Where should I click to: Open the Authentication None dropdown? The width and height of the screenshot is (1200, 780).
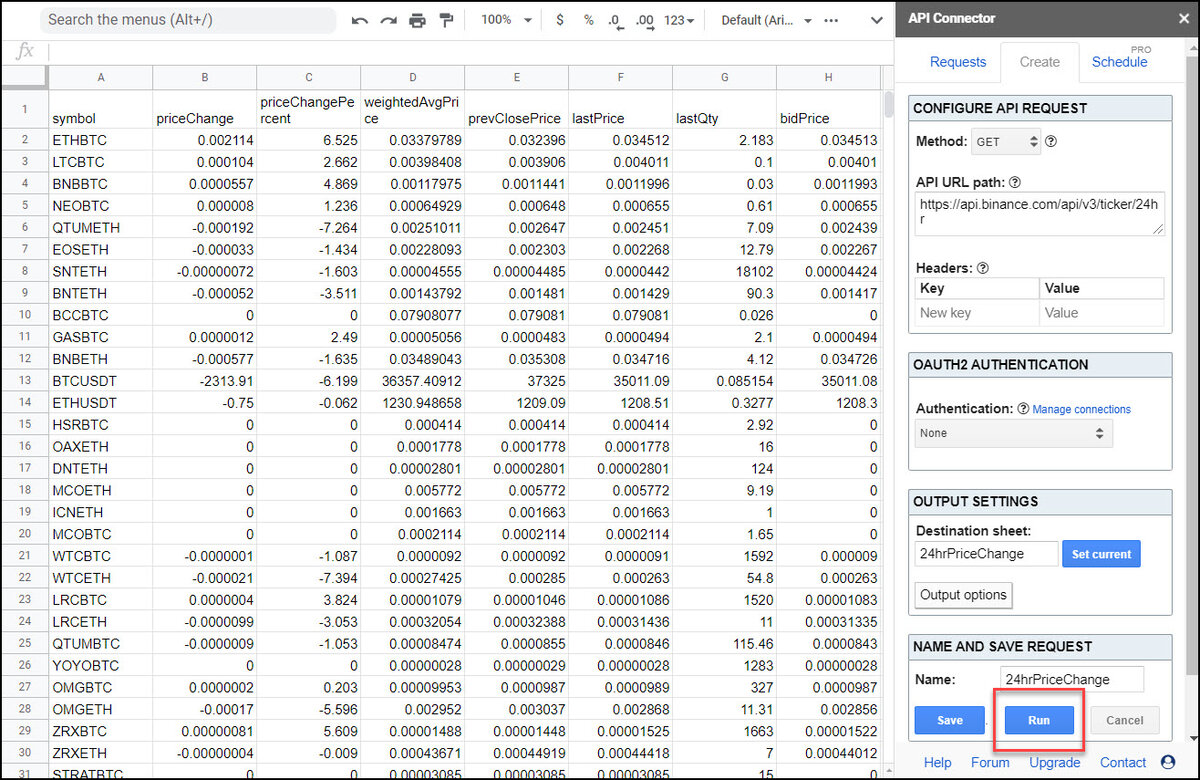click(1014, 433)
